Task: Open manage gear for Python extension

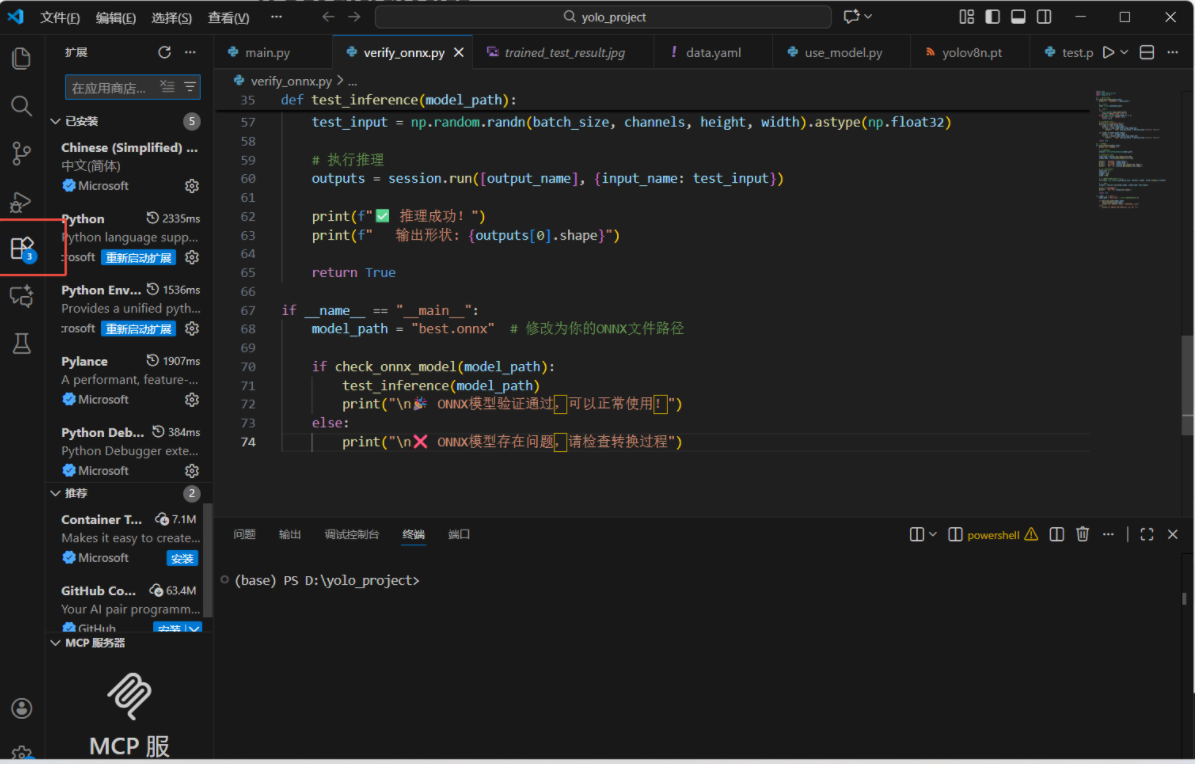Action: click(x=191, y=258)
